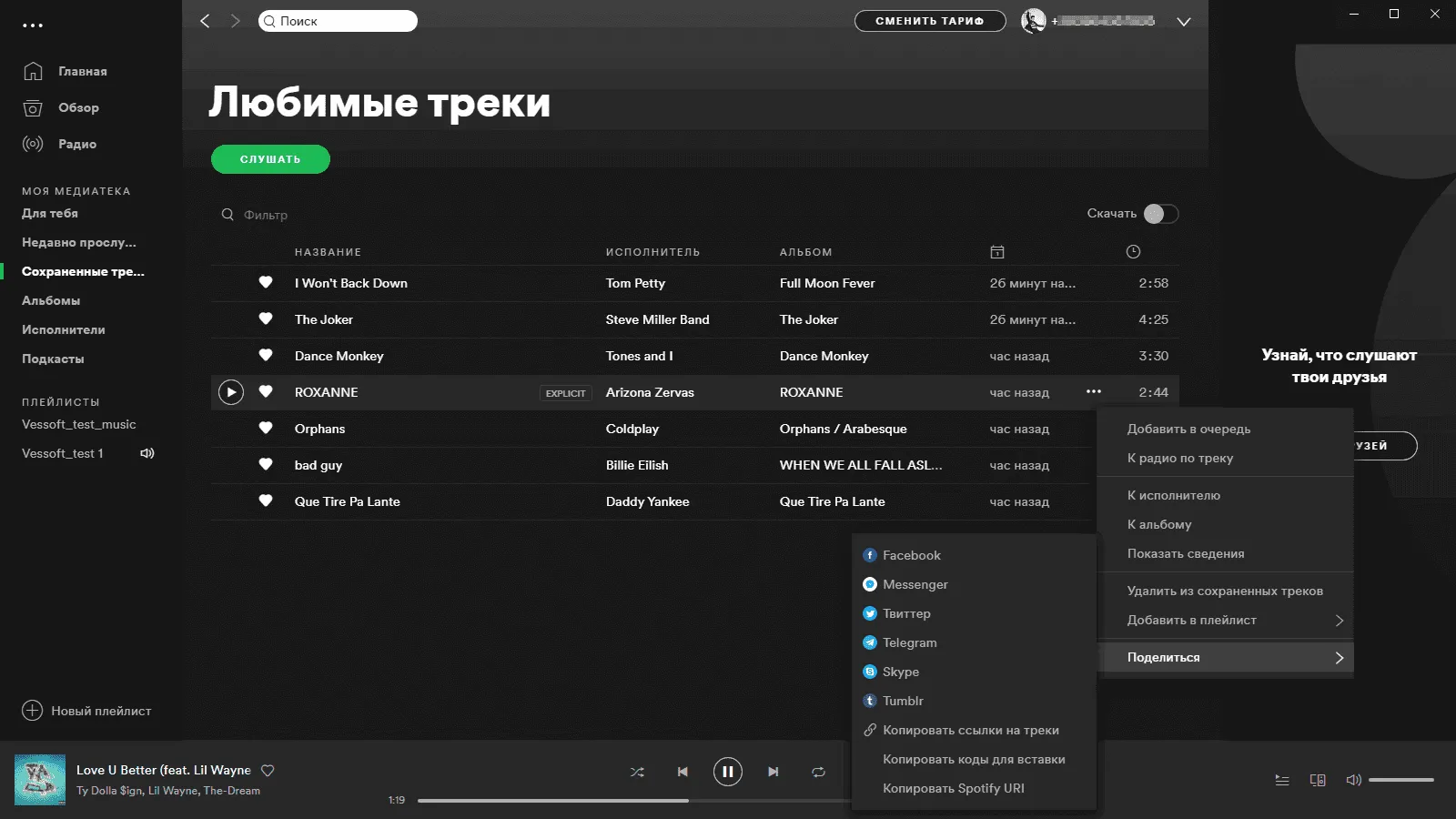Play ROXANNE with row play icon
This screenshot has height=819, width=1456.
(231, 392)
